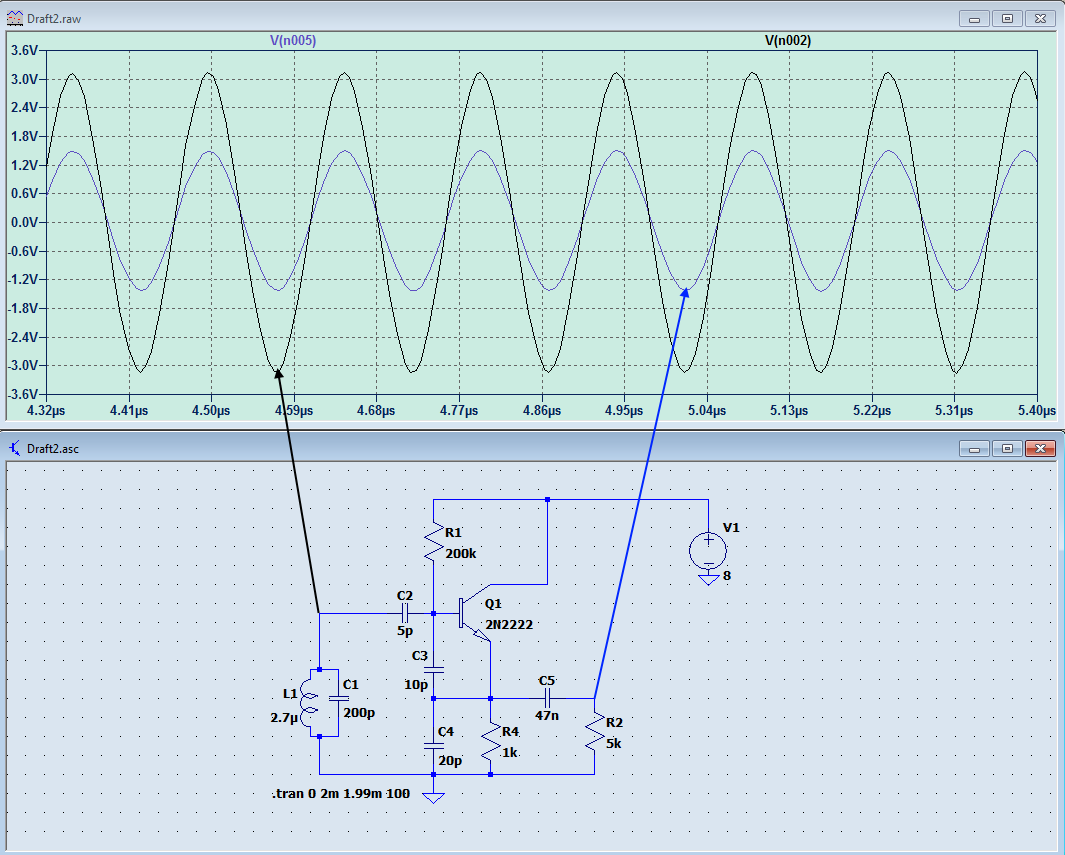Minimize the Draft2.asc window
This screenshot has width=1065, height=855.
(975, 448)
